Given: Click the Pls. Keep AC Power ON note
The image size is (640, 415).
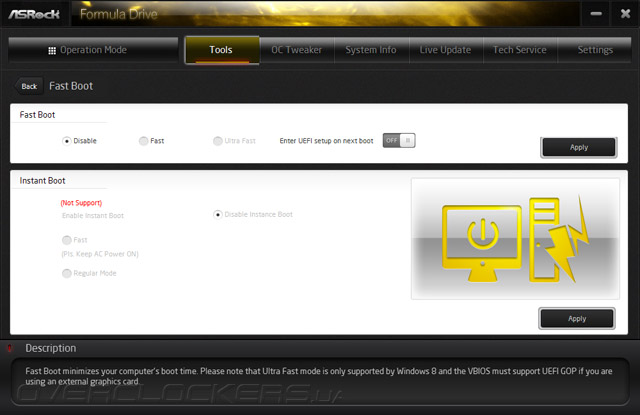Looking at the screenshot, I should tap(100, 254).
